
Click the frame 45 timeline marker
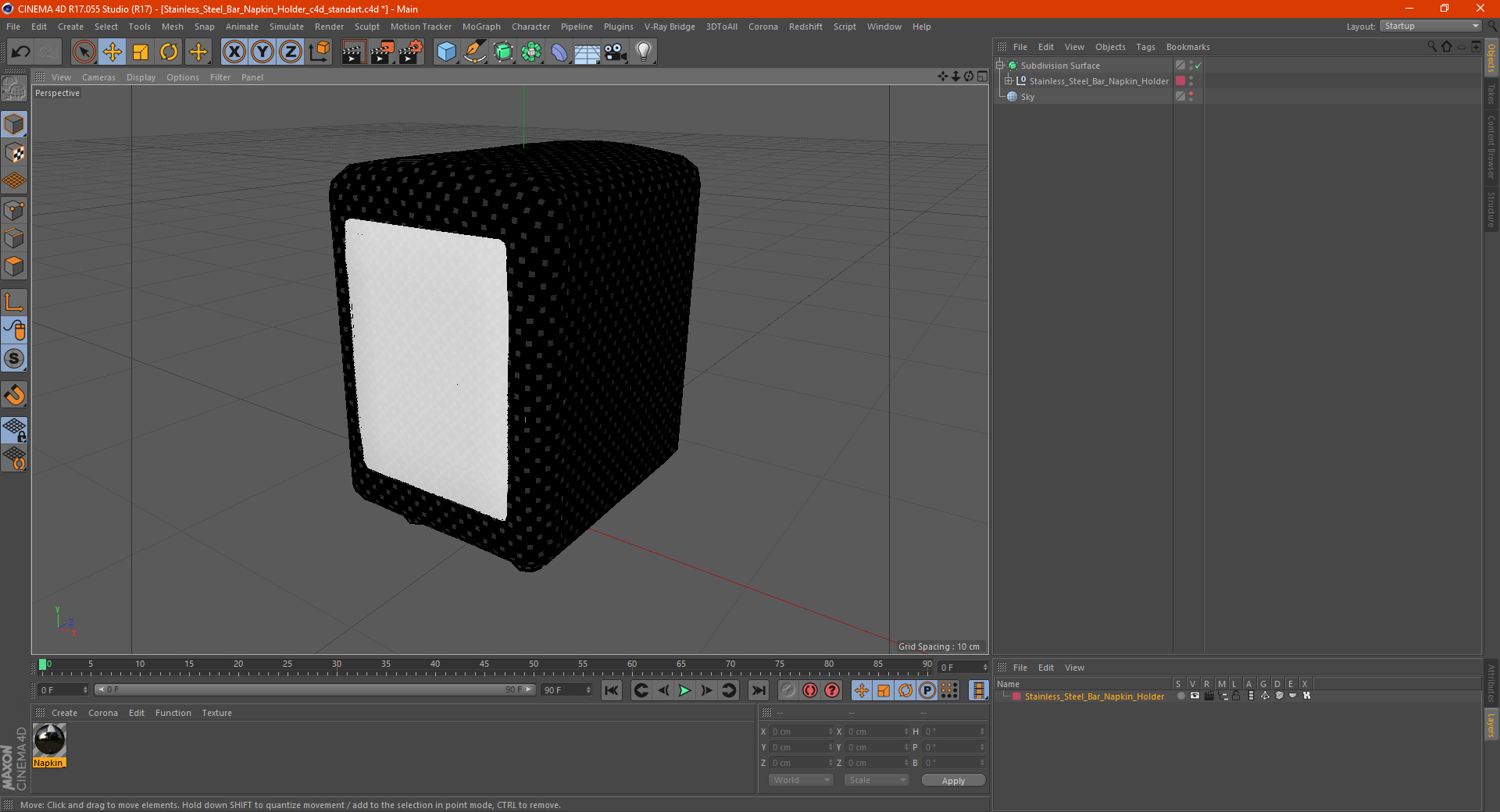coord(484,664)
